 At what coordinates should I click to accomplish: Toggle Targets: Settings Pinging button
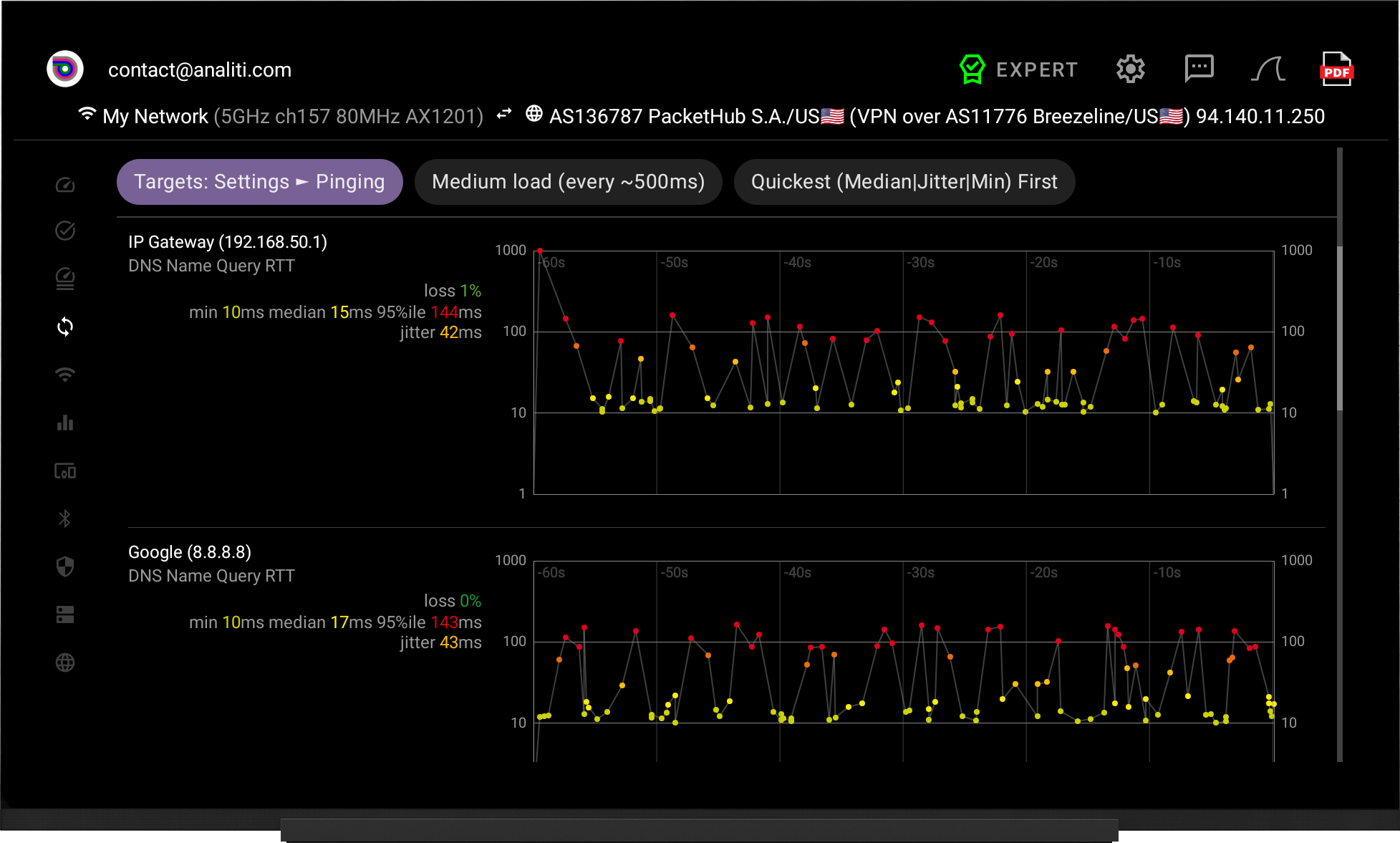tap(259, 182)
